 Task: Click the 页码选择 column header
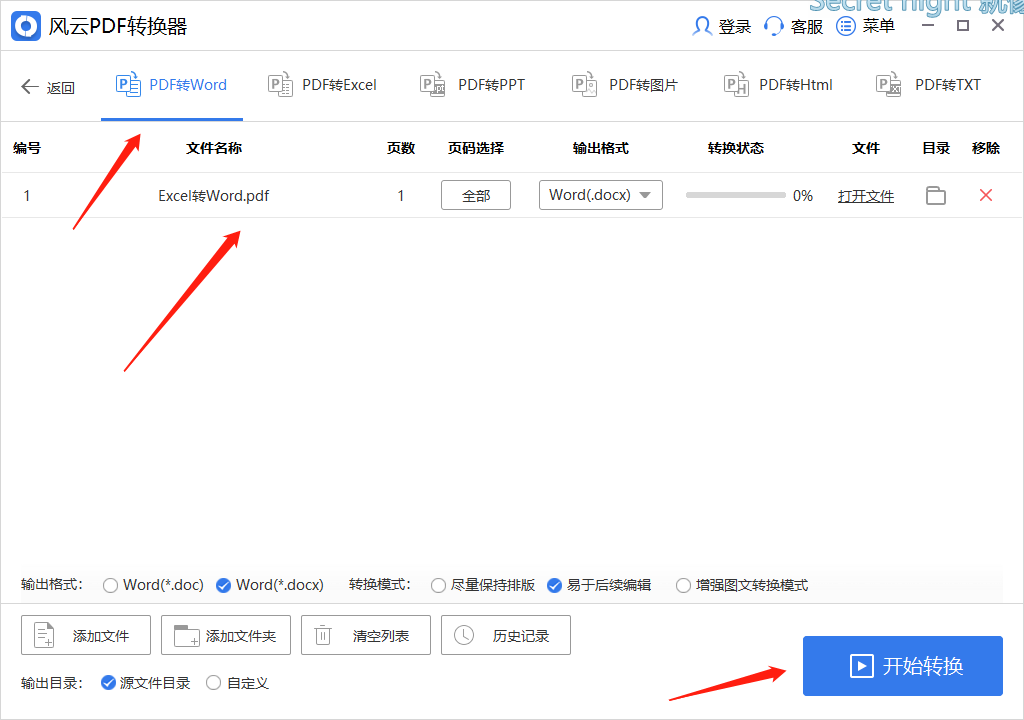475,148
